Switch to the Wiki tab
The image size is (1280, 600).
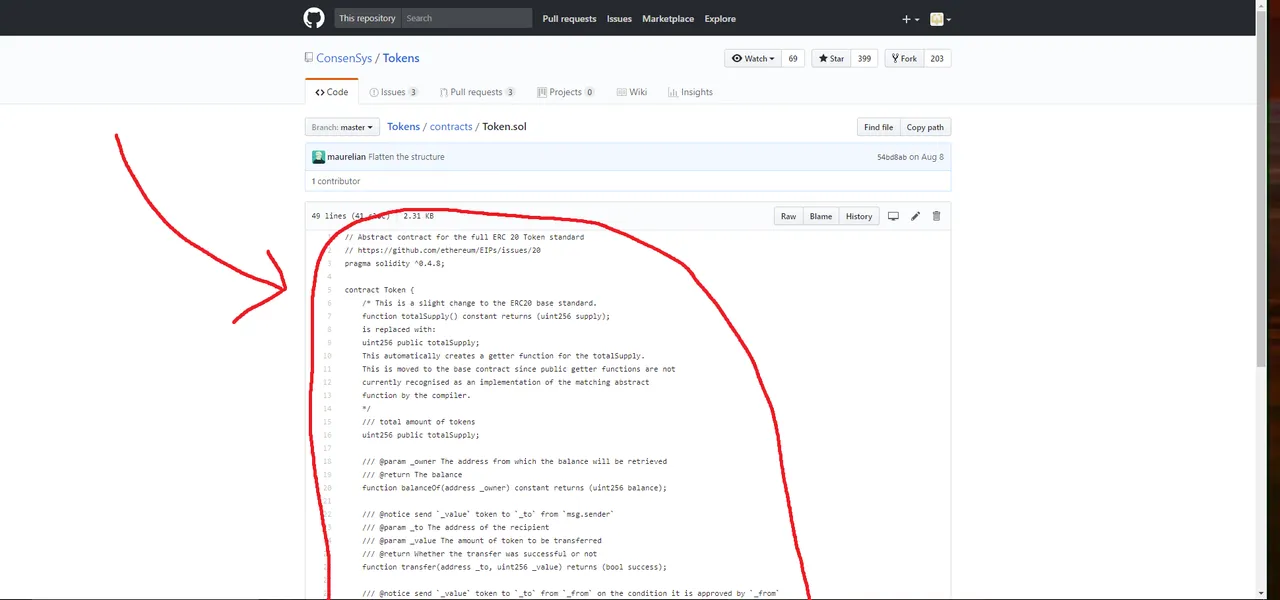click(631, 92)
